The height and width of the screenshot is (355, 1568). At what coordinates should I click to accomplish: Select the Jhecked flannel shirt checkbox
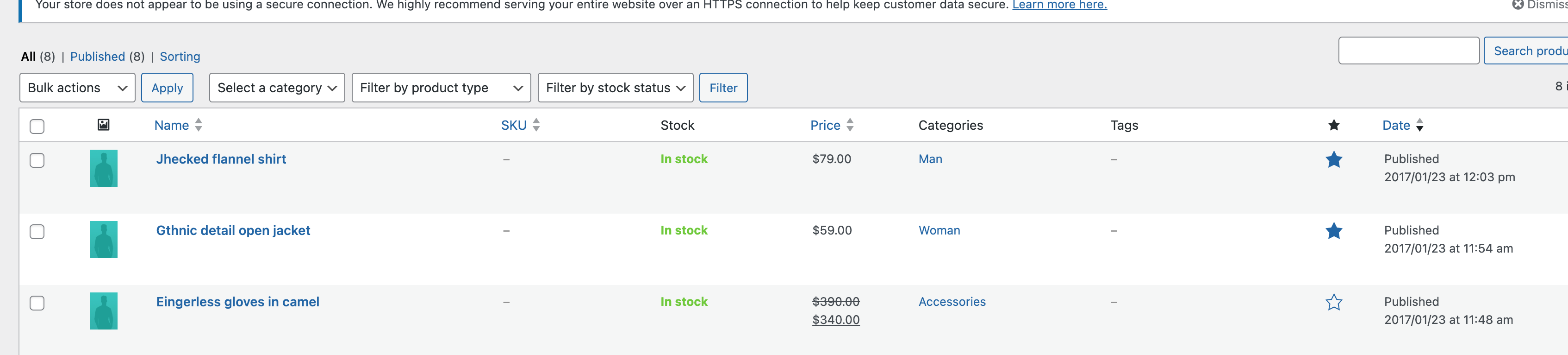tap(37, 160)
